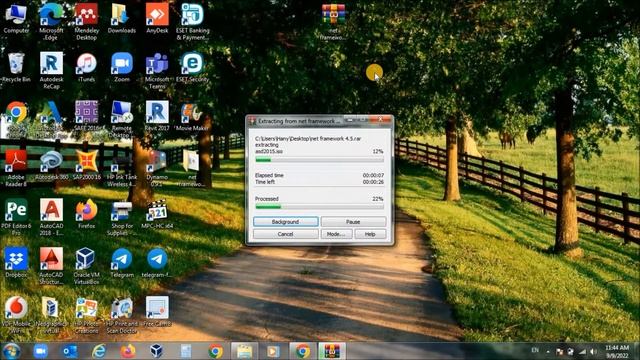Select the ESET Banking & Payment shortcut

pyautogui.click(x=192, y=22)
